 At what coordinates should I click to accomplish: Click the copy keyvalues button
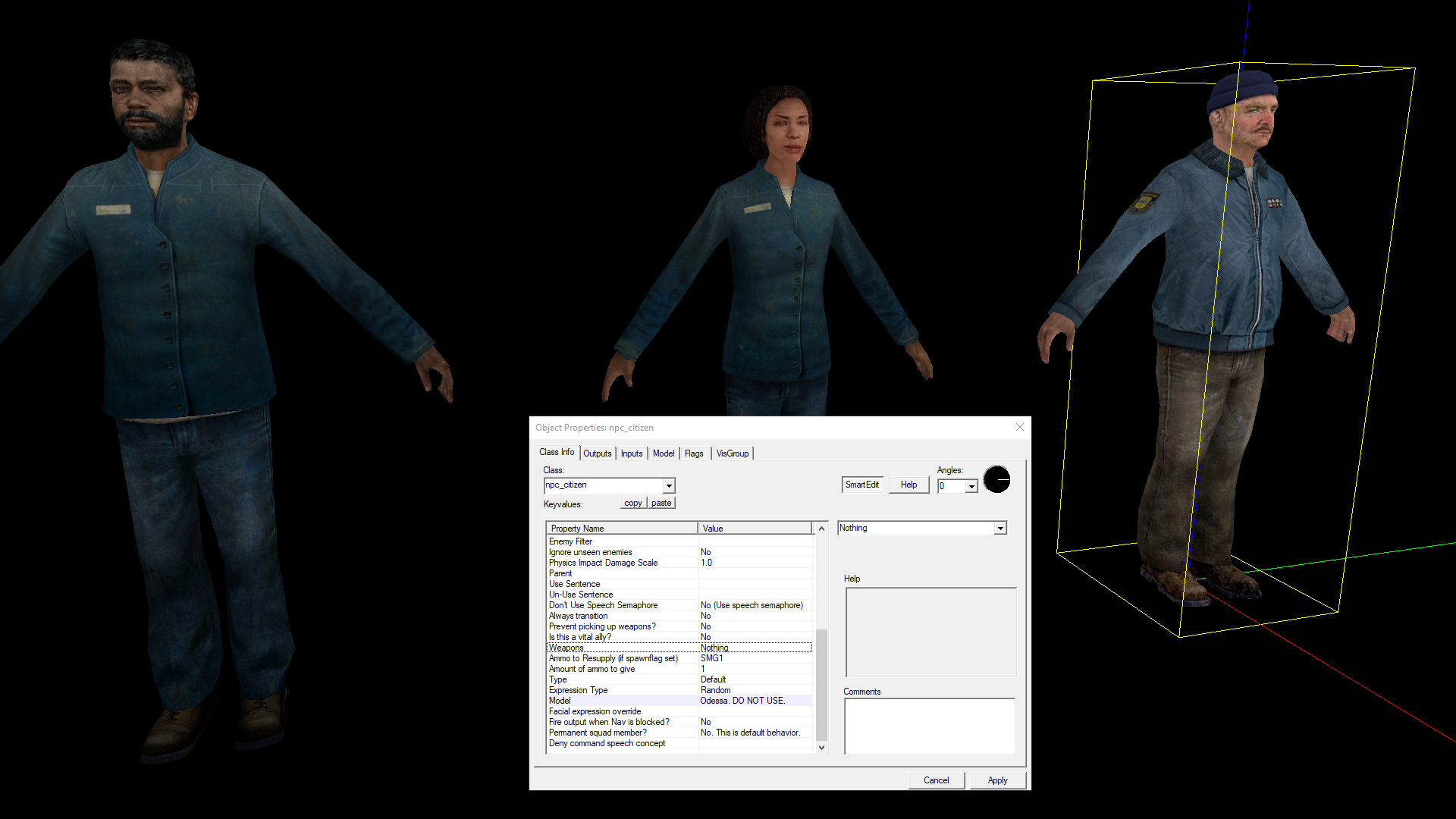[x=633, y=503]
